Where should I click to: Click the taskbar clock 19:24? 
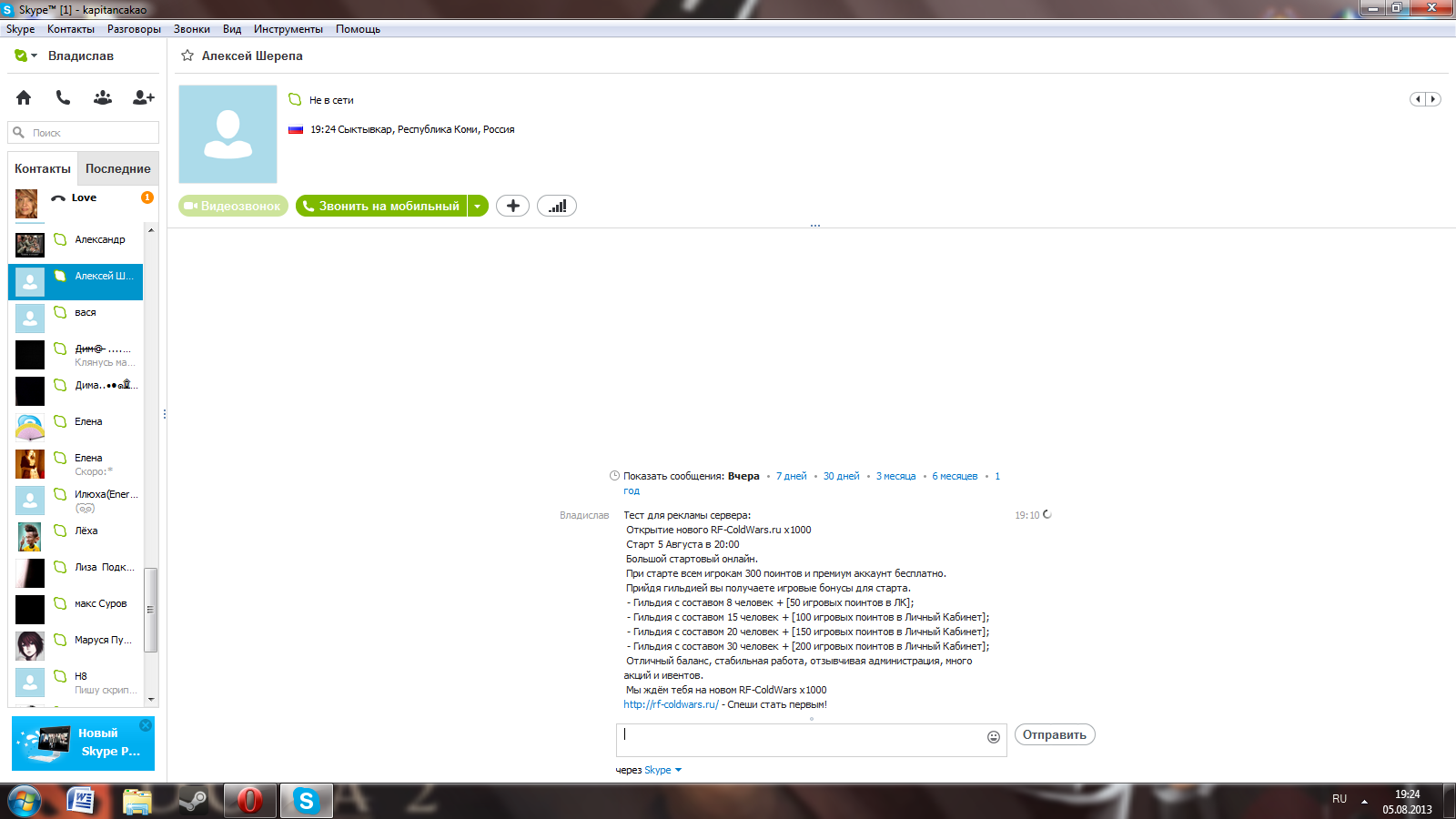click(x=1407, y=802)
